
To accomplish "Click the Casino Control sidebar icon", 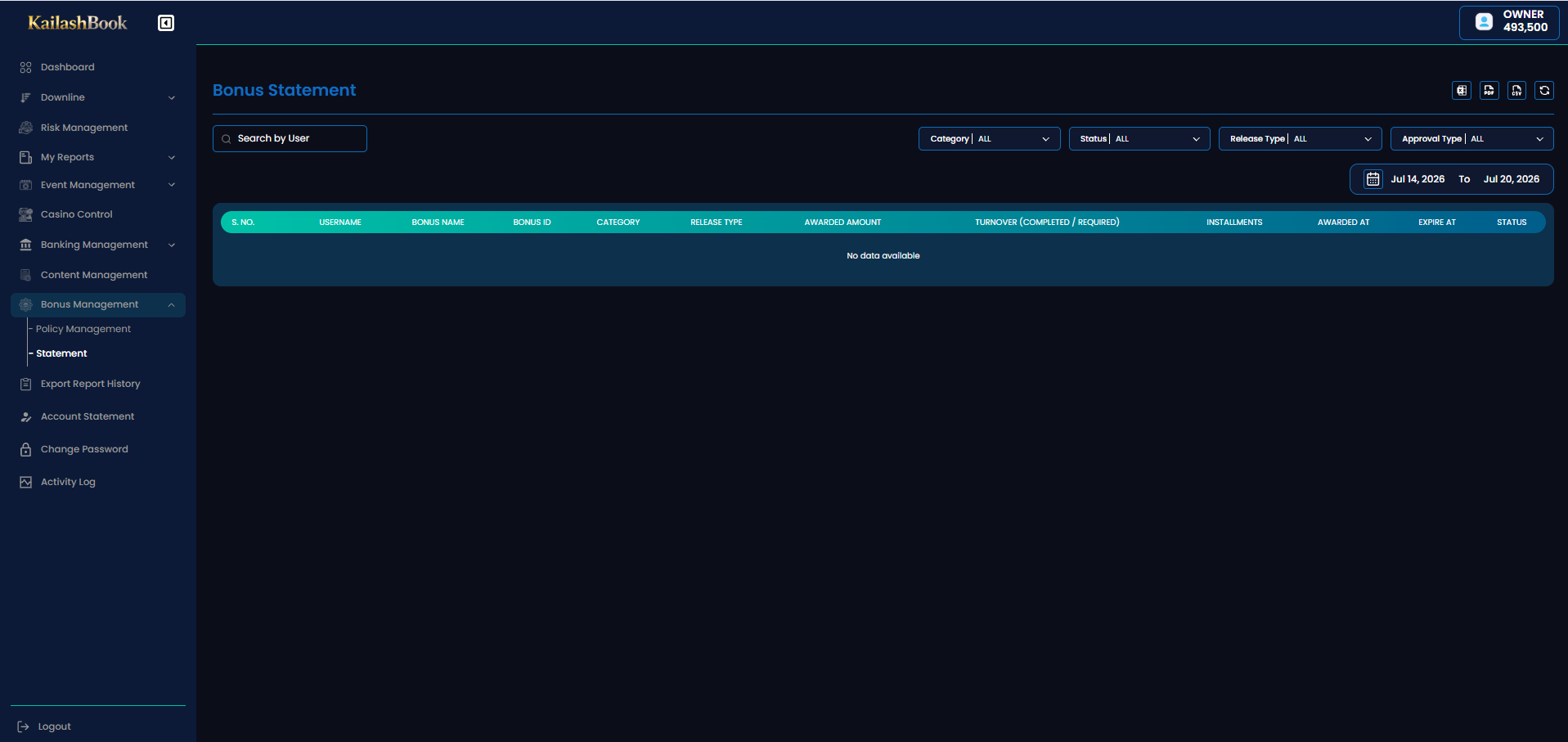I will [25, 214].
